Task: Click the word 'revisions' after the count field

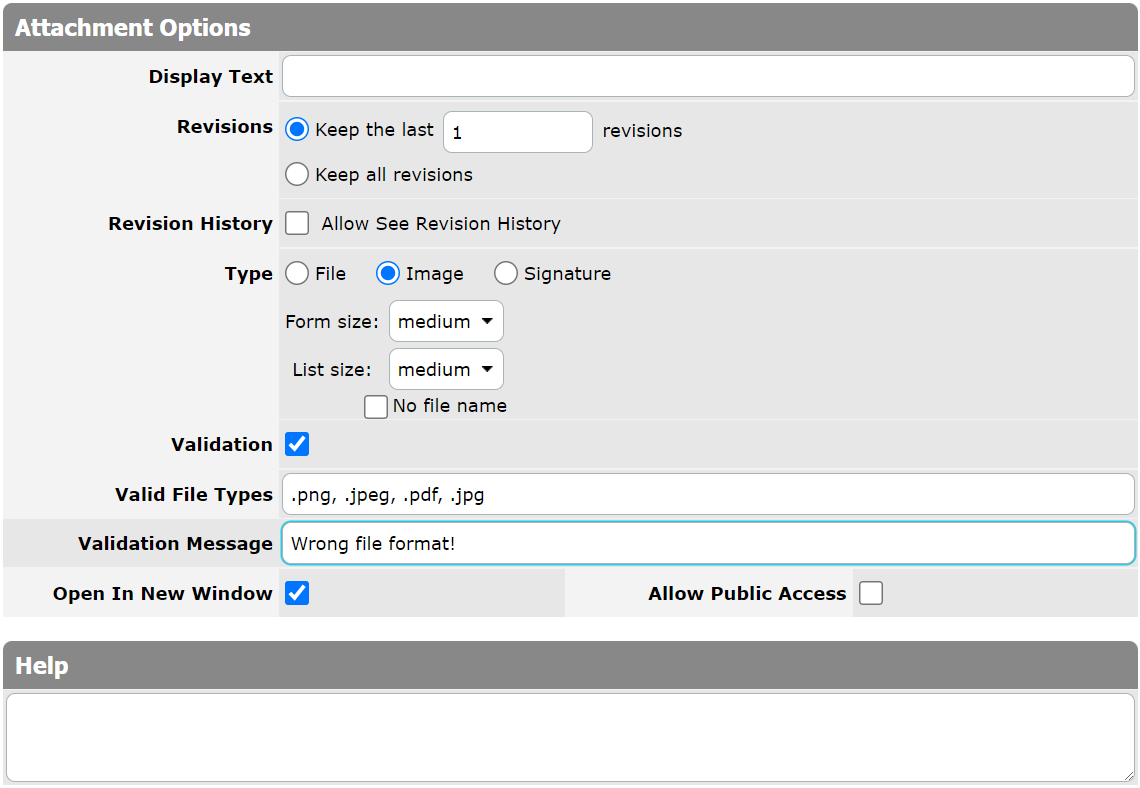Action: click(x=643, y=131)
